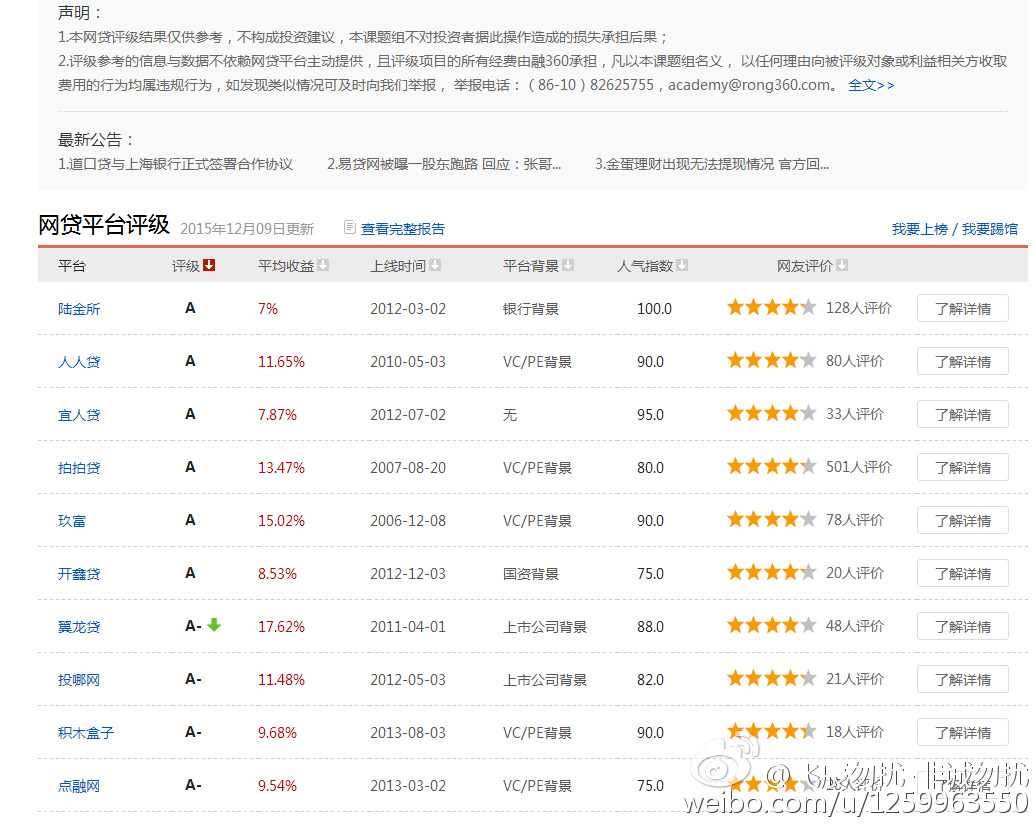Click the star rating in 翼龙贷 row
This screenshot has height=824, width=1035.
coord(772,625)
